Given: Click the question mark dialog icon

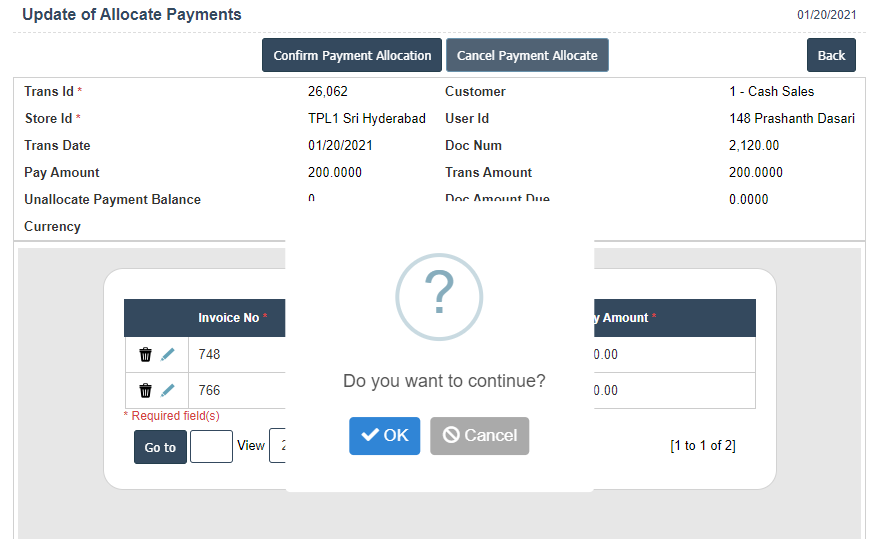Looking at the screenshot, I should click(x=439, y=294).
